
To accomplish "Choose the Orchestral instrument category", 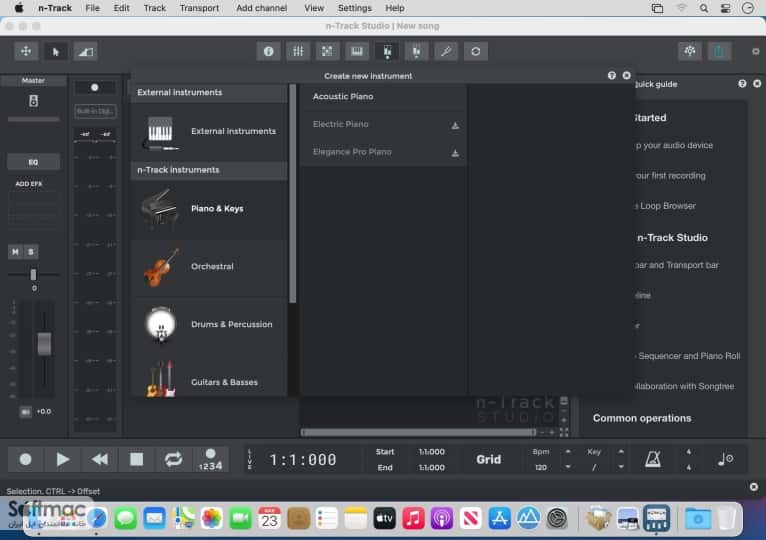I will coord(209,267).
